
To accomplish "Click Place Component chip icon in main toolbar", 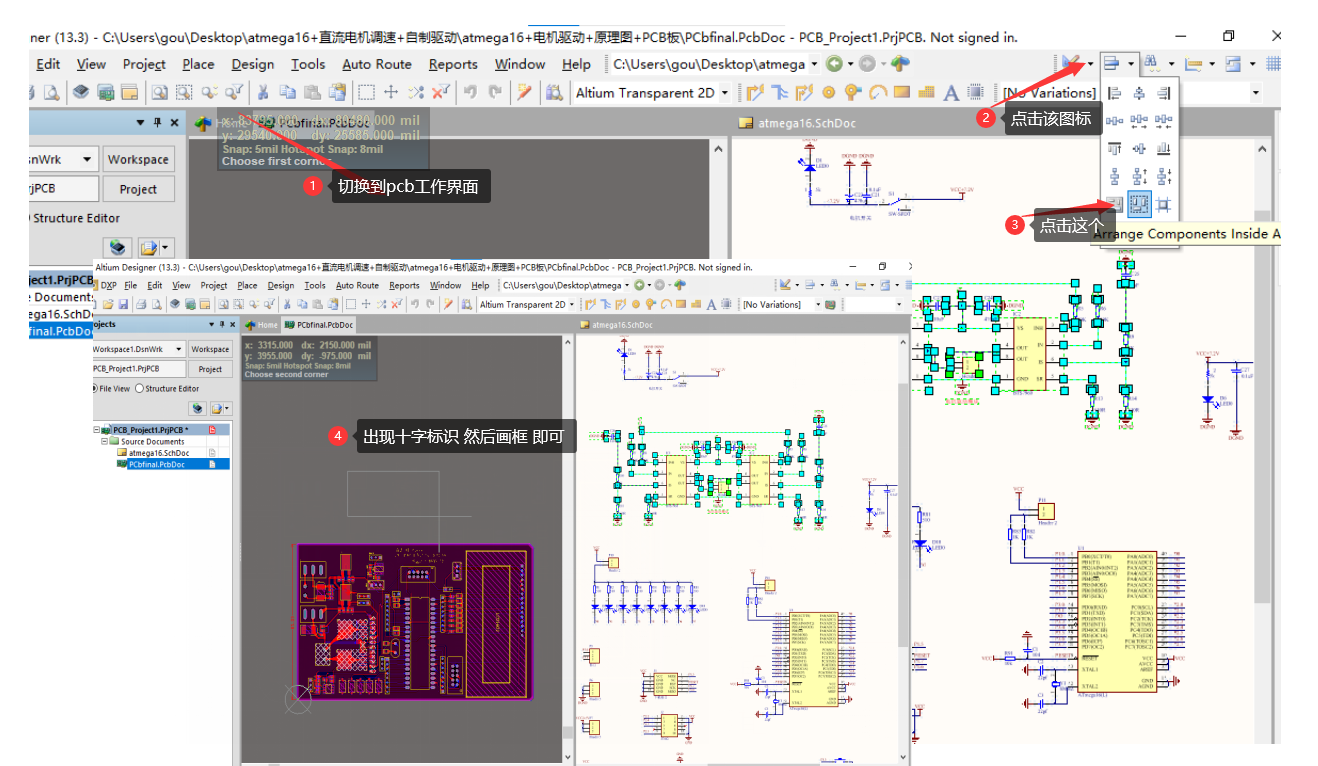I will [x=975, y=92].
